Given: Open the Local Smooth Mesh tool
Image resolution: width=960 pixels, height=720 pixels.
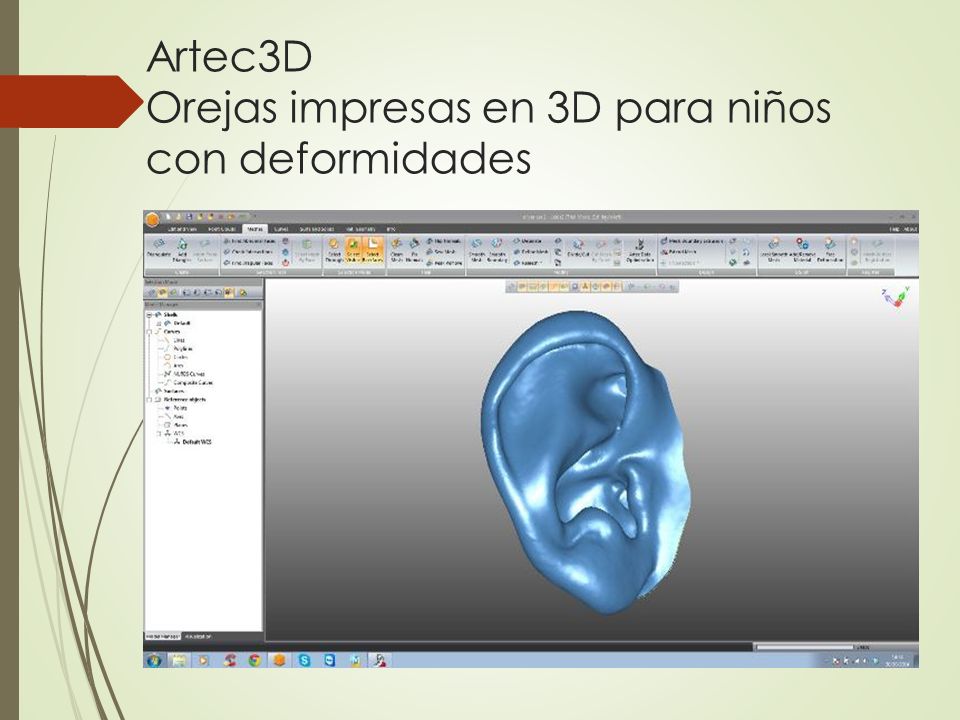Looking at the screenshot, I should point(774,250).
